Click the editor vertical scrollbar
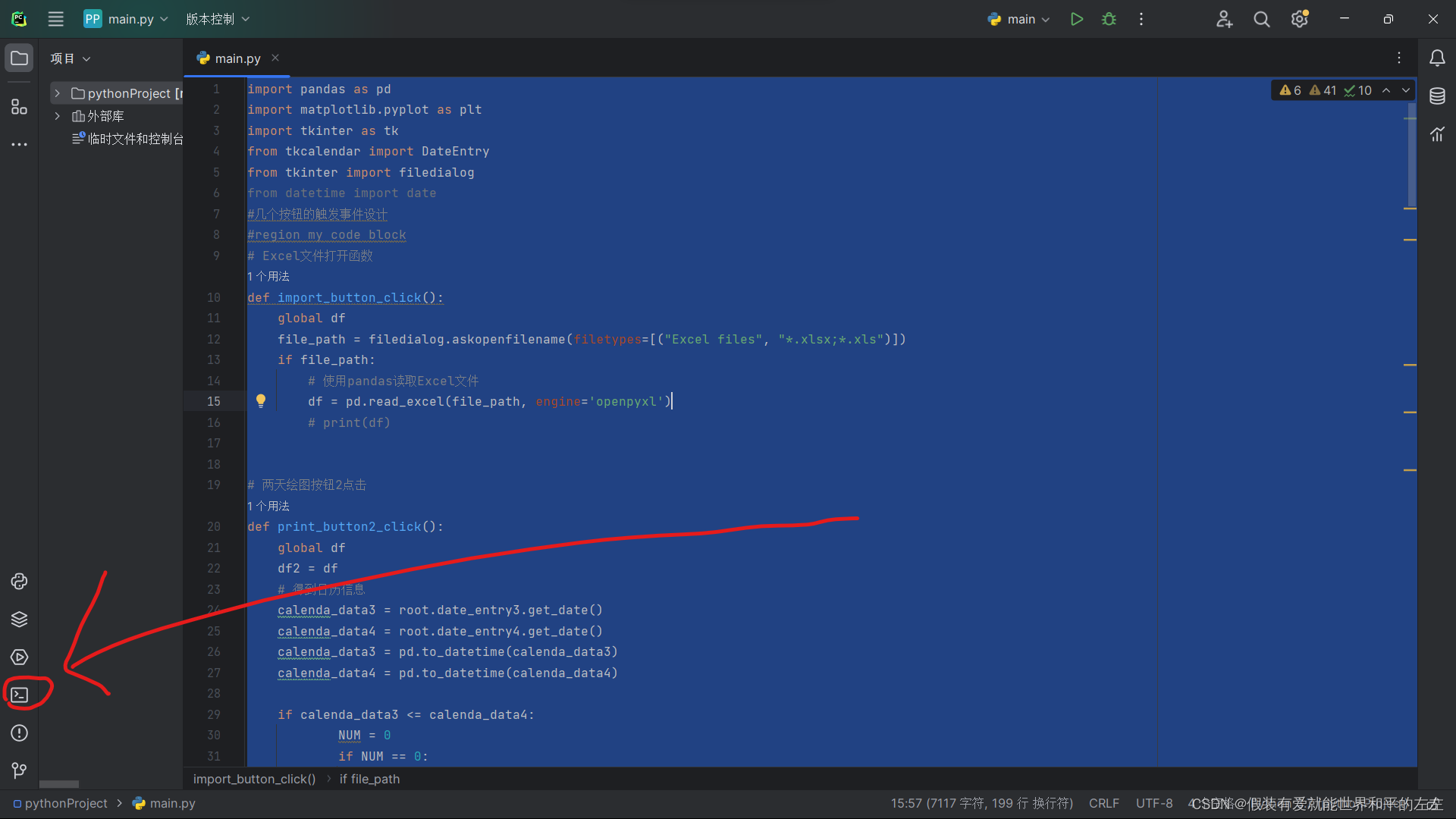 point(1411,155)
